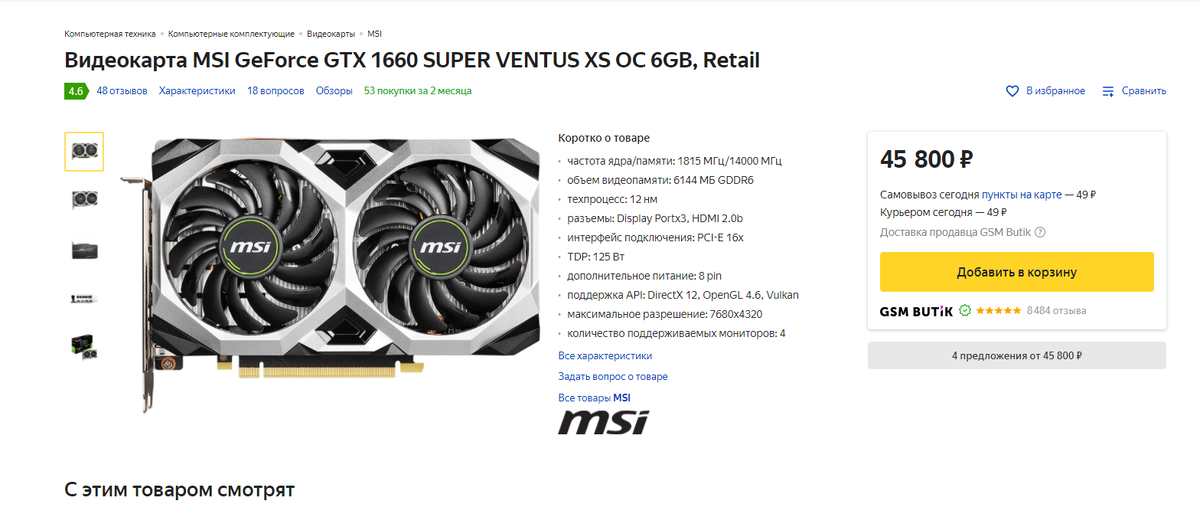The image size is (1200, 527).
Task: Click the compare list icon
Action: (x=1108, y=91)
